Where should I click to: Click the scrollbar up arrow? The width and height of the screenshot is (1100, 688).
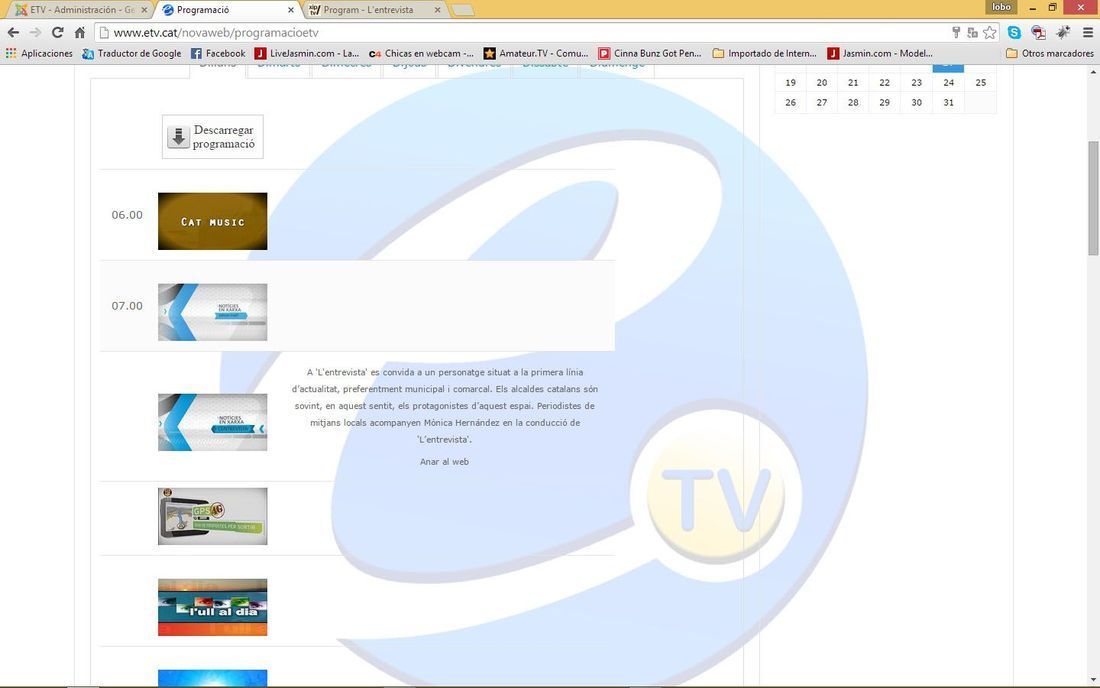point(1094,72)
